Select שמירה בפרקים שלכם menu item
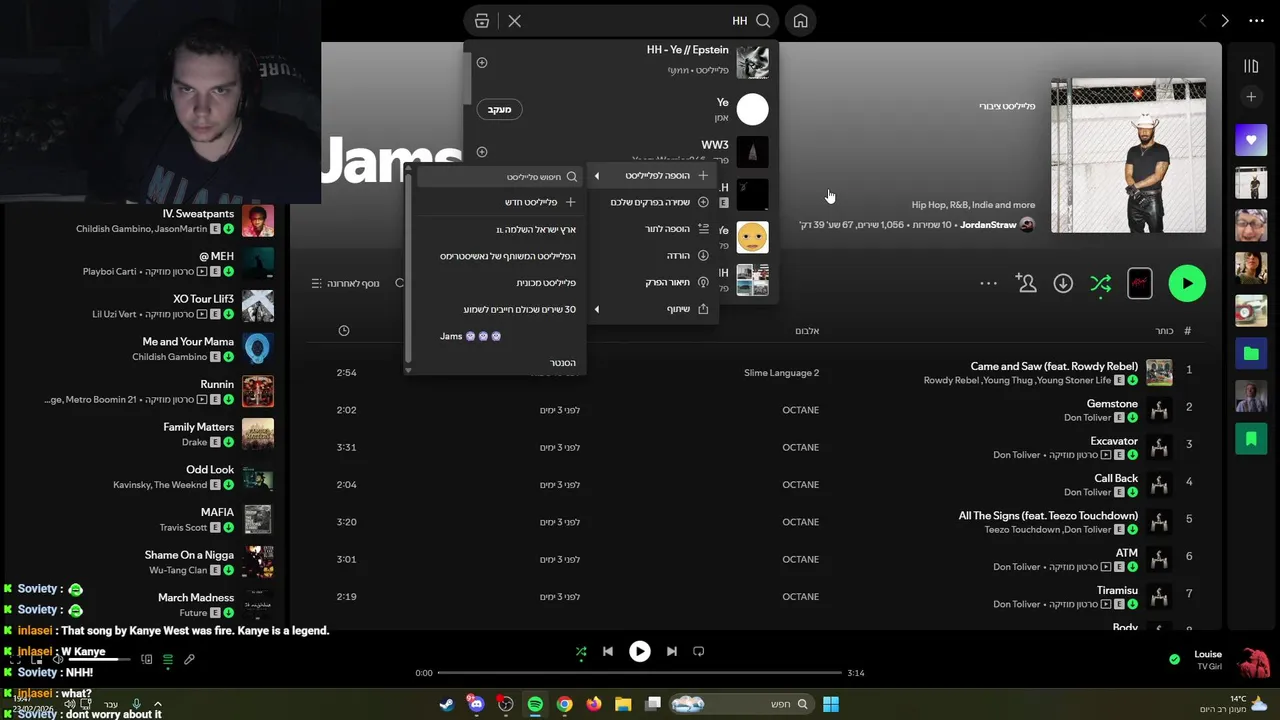The width and height of the screenshot is (1280, 720). point(652,202)
